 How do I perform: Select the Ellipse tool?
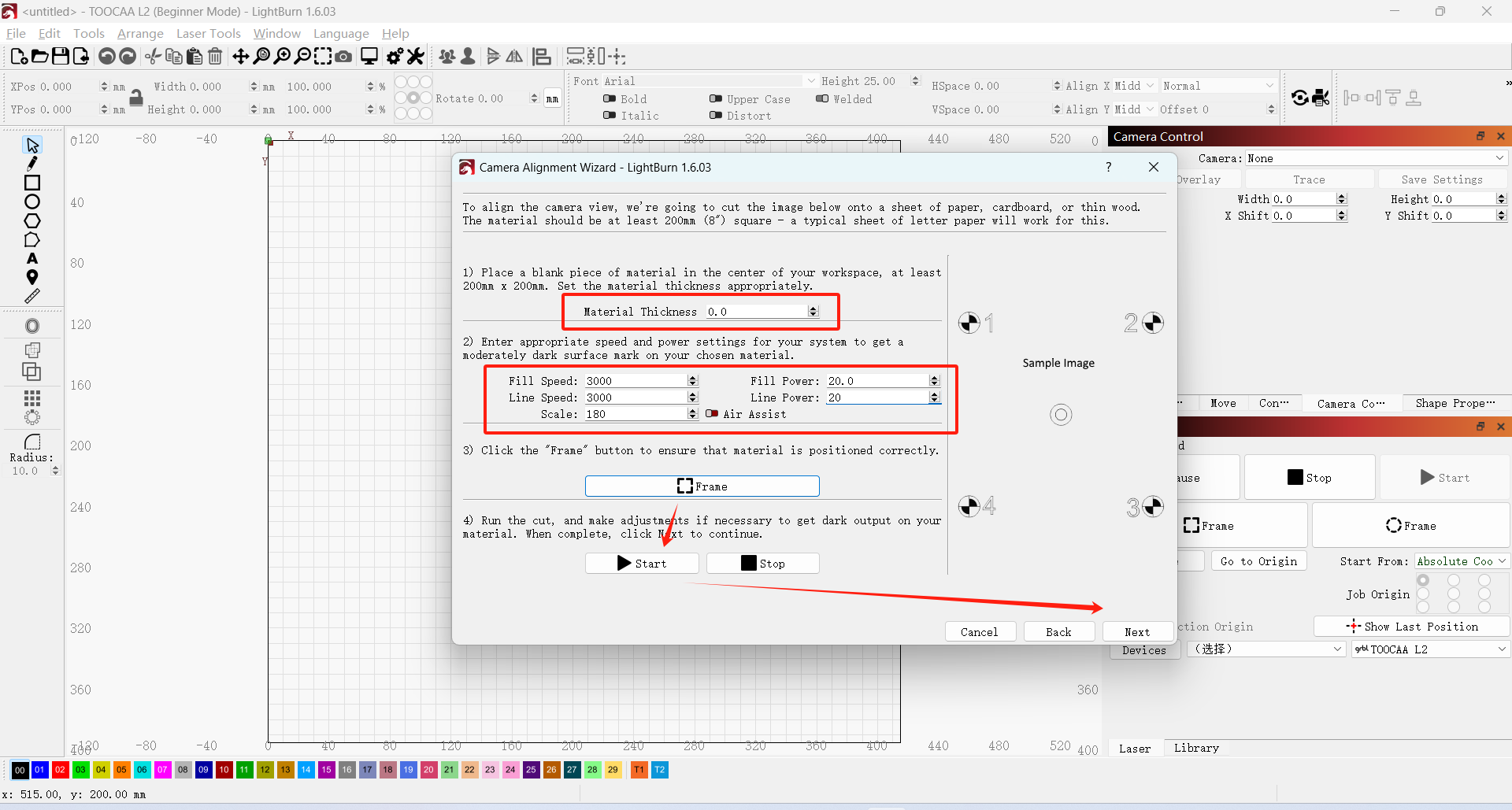pyautogui.click(x=32, y=202)
